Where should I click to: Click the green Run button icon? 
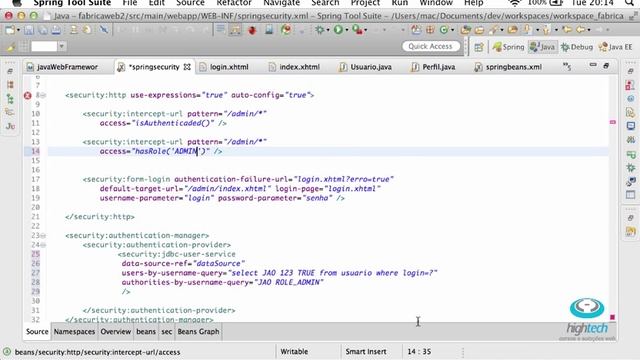tap(338, 30)
